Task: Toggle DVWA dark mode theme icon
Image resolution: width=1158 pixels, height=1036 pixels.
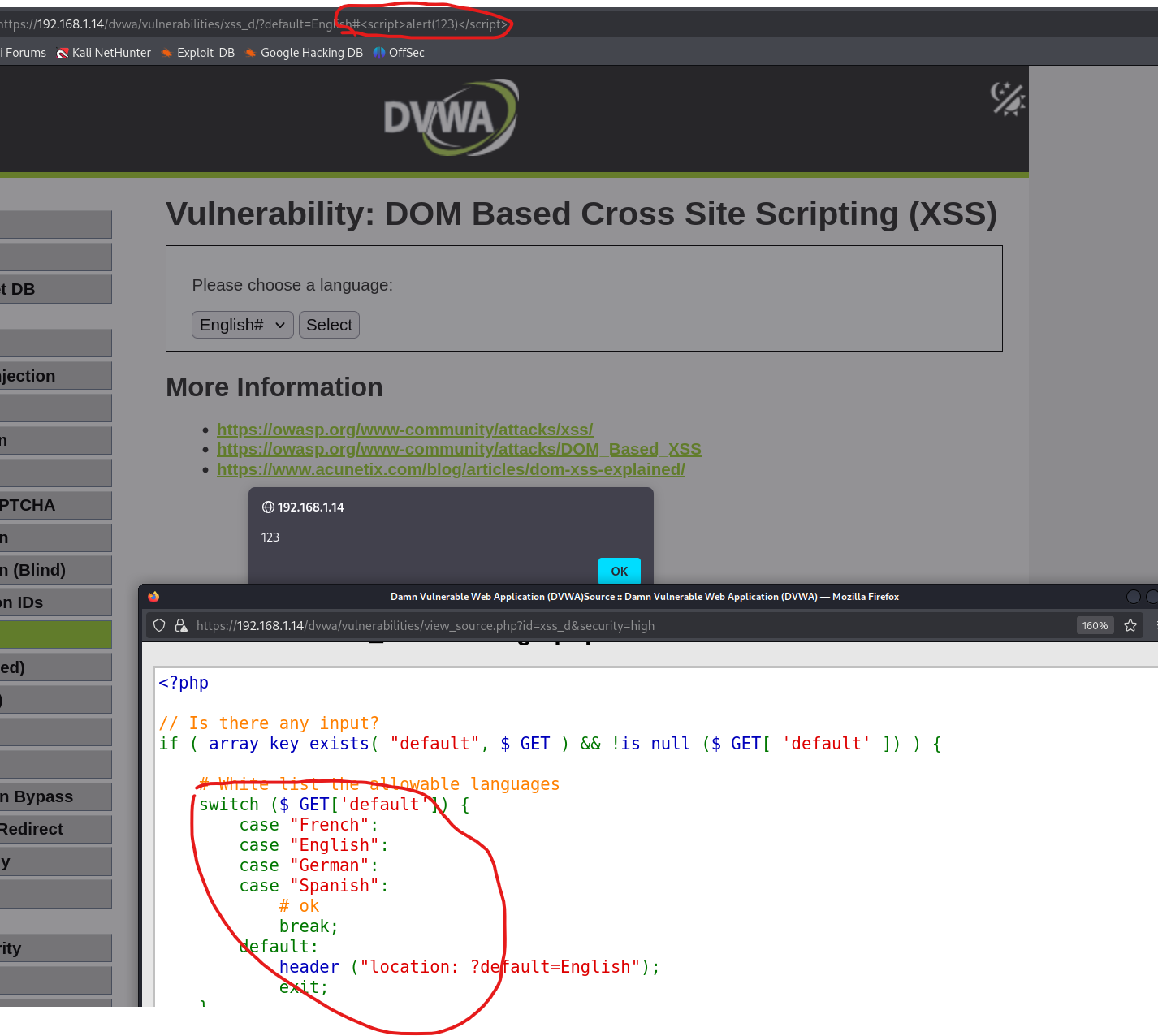Action: [x=1008, y=99]
